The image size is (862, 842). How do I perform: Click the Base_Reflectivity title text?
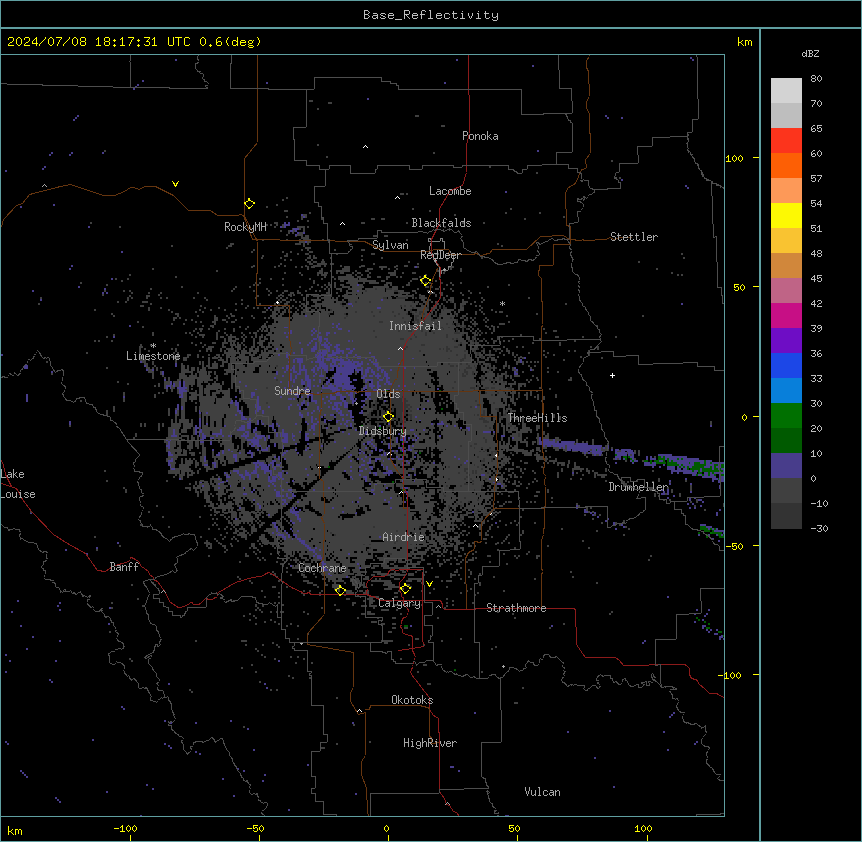point(430,15)
